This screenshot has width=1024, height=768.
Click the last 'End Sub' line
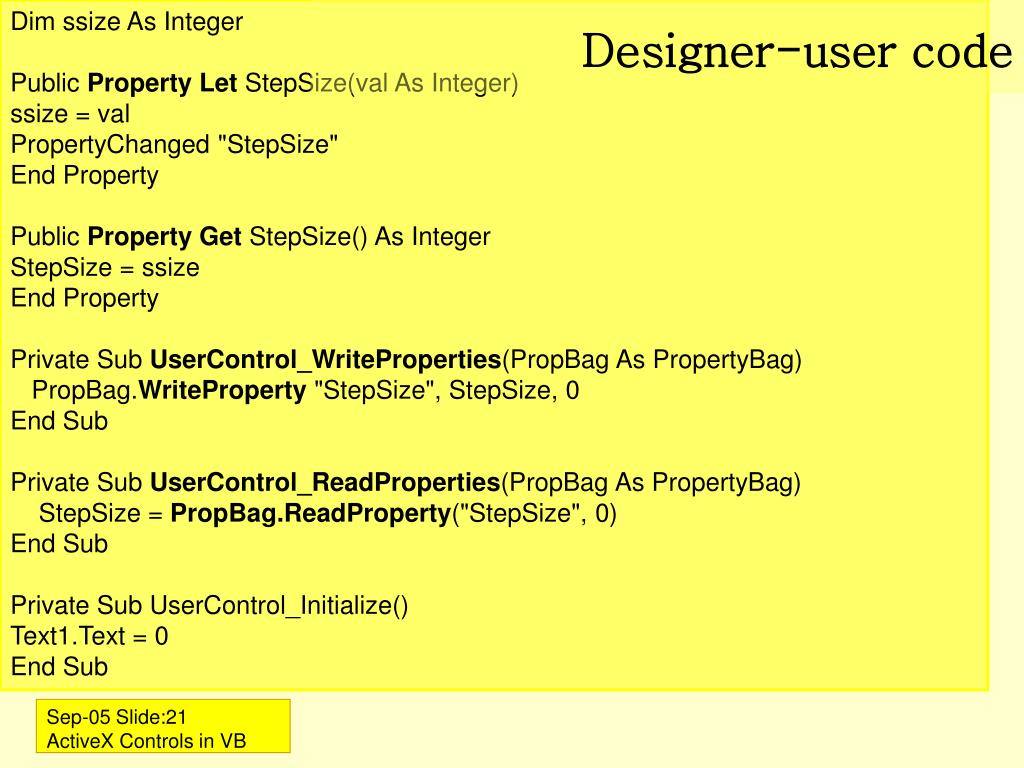click(59, 667)
